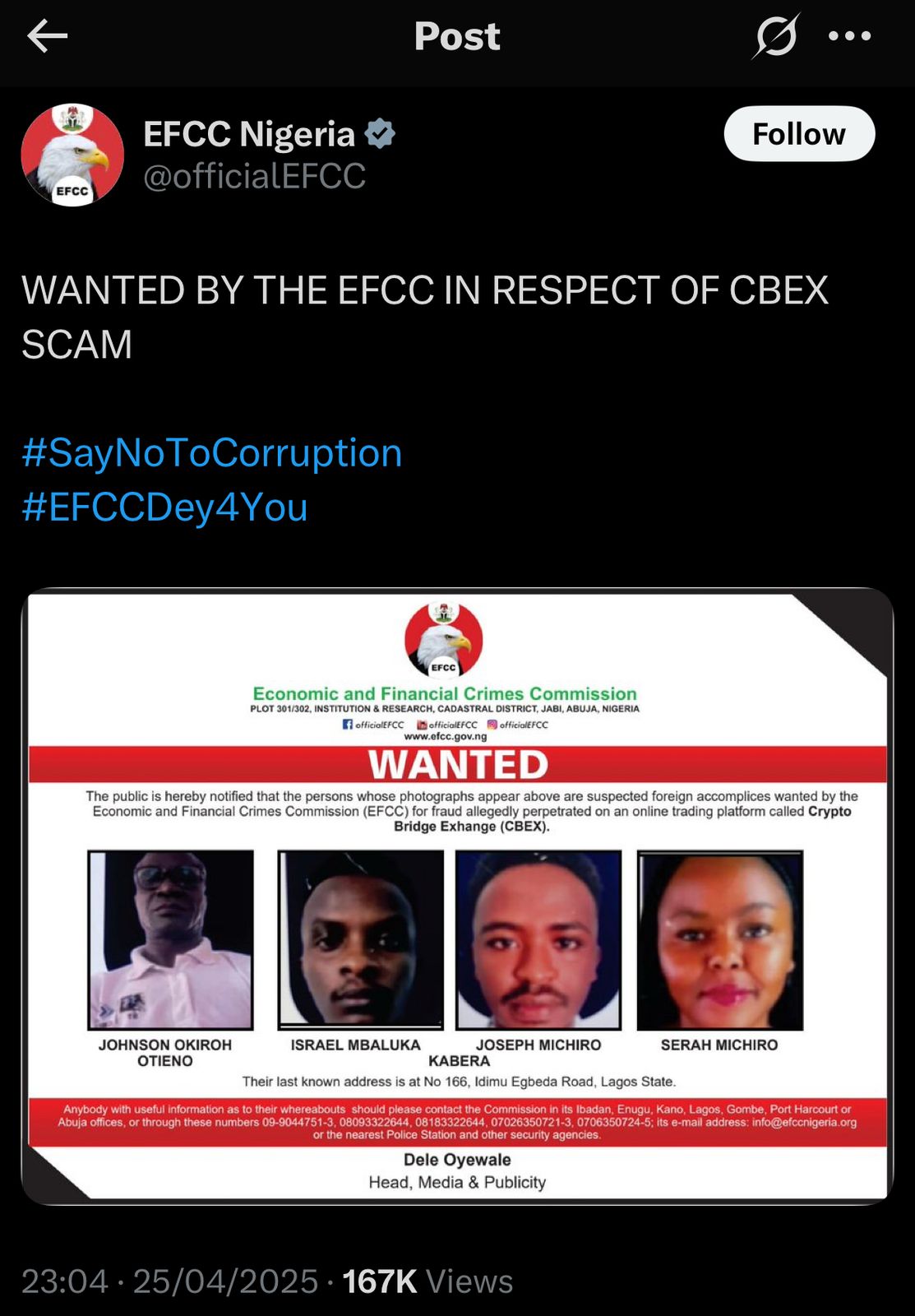This screenshot has height=1316, width=915.
Task: Click the EFCC Nigeria display name
Action: (249, 134)
